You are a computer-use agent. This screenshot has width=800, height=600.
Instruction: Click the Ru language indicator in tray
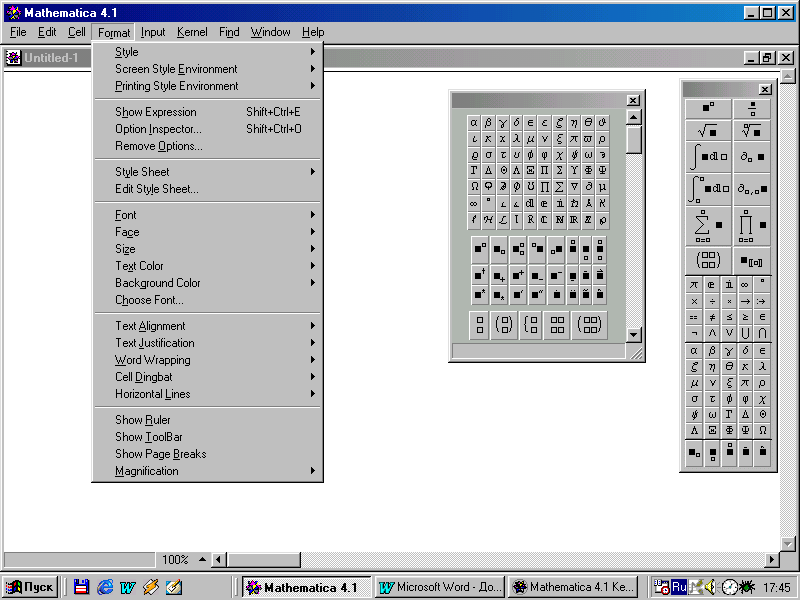(679, 587)
